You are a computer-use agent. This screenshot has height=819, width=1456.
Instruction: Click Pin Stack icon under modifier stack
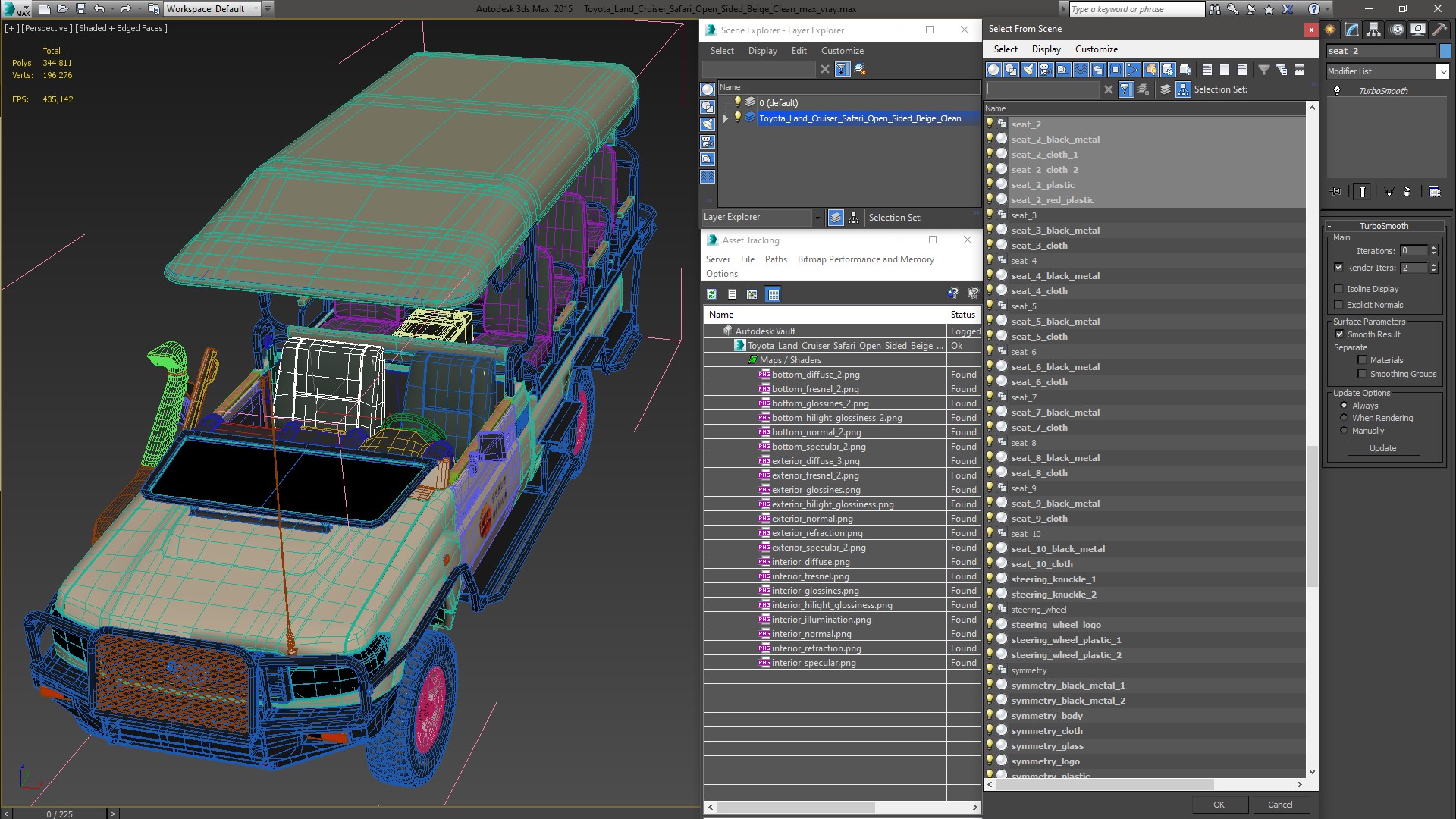tap(1336, 192)
